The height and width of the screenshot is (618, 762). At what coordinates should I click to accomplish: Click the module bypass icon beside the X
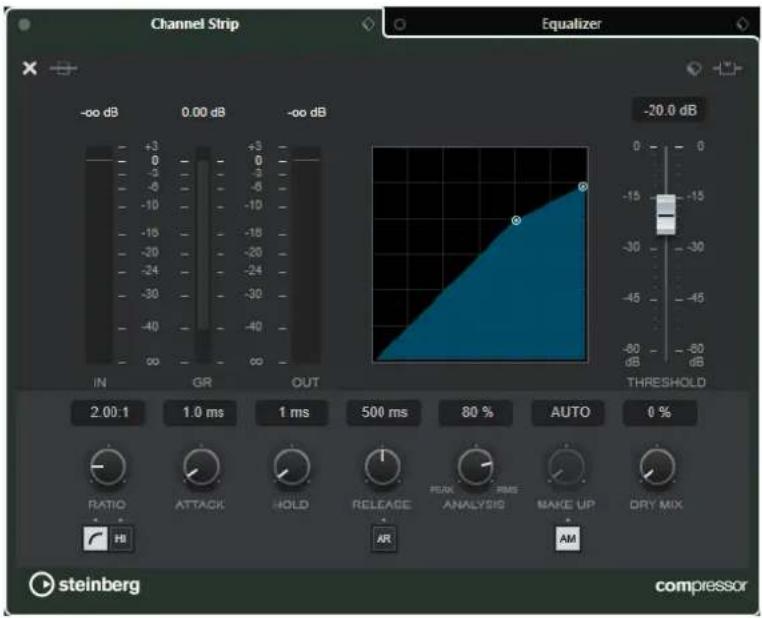(x=64, y=69)
